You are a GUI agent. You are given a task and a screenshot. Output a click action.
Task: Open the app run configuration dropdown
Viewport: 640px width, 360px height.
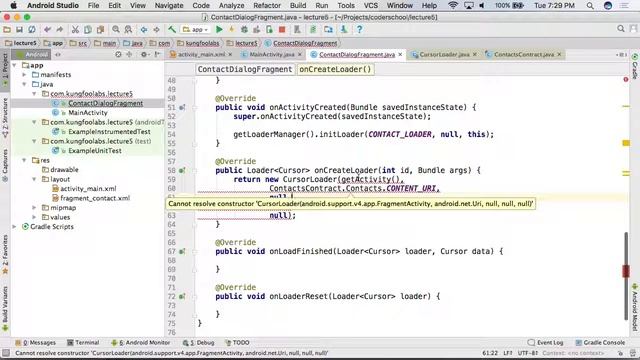(196, 29)
